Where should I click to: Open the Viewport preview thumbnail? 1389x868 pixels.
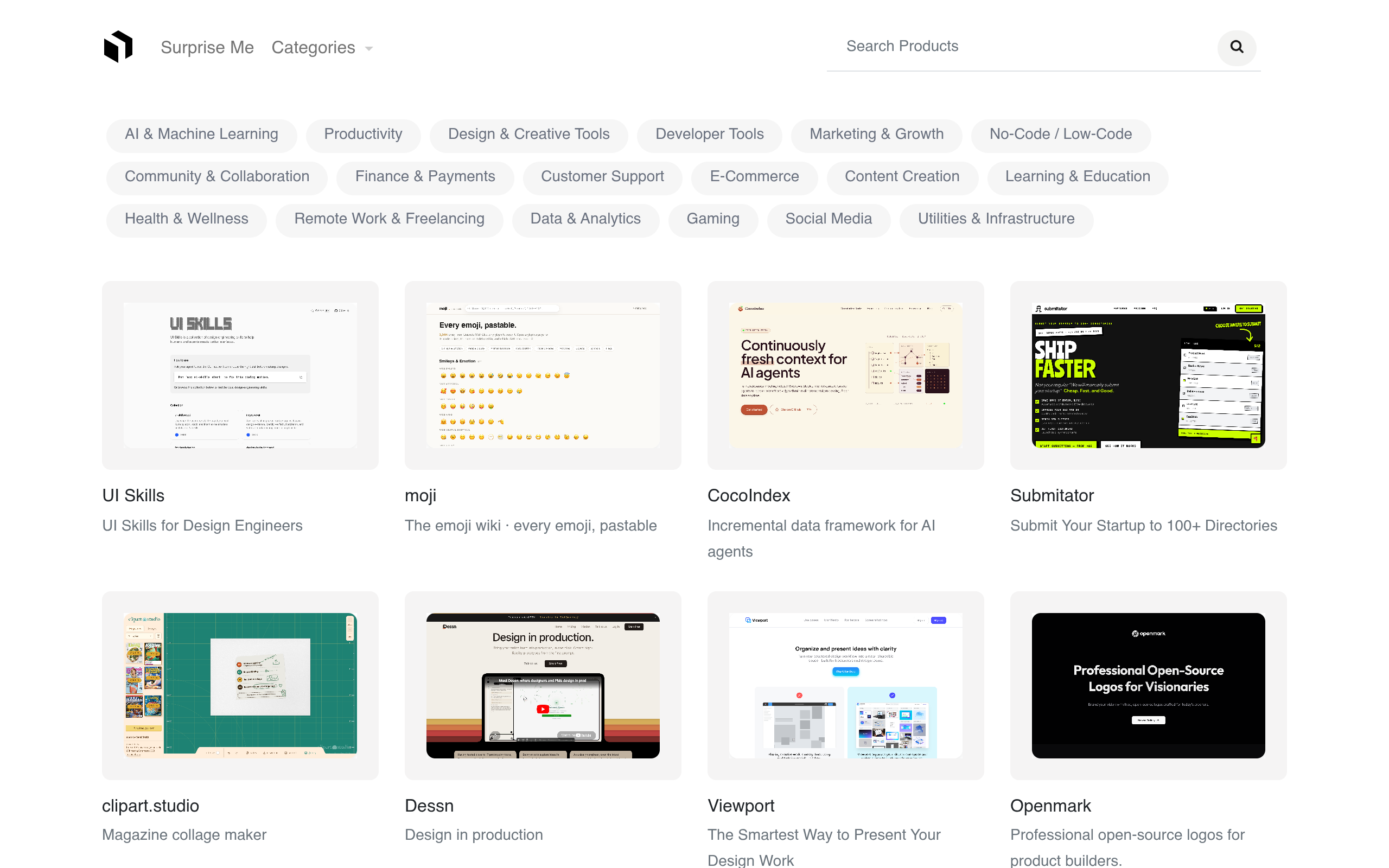pyautogui.click(x=845, y=685)
